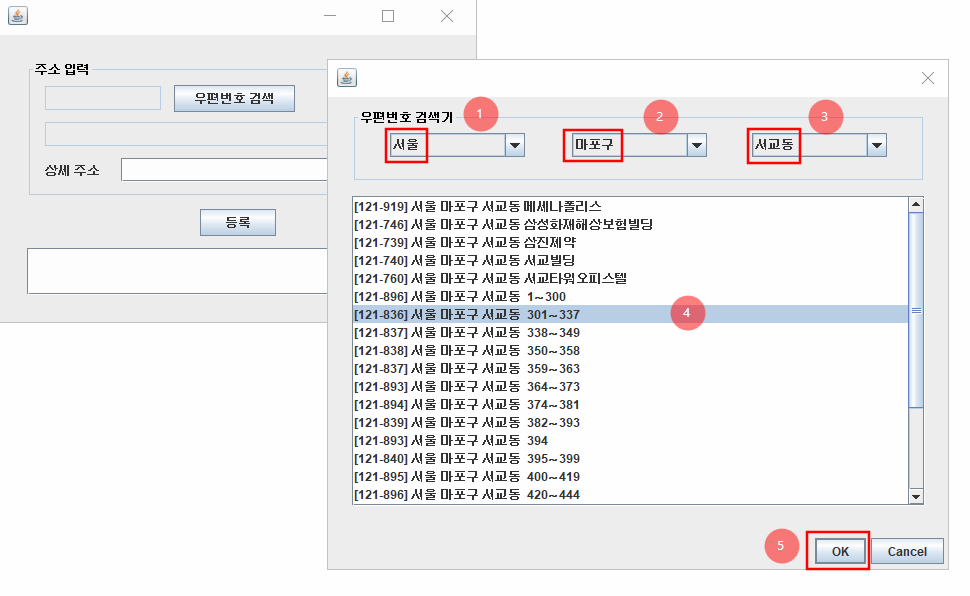The width and height of the screenshot is (970, 596).
Task: Click the 상세 주소 text field
Action: 224,170
